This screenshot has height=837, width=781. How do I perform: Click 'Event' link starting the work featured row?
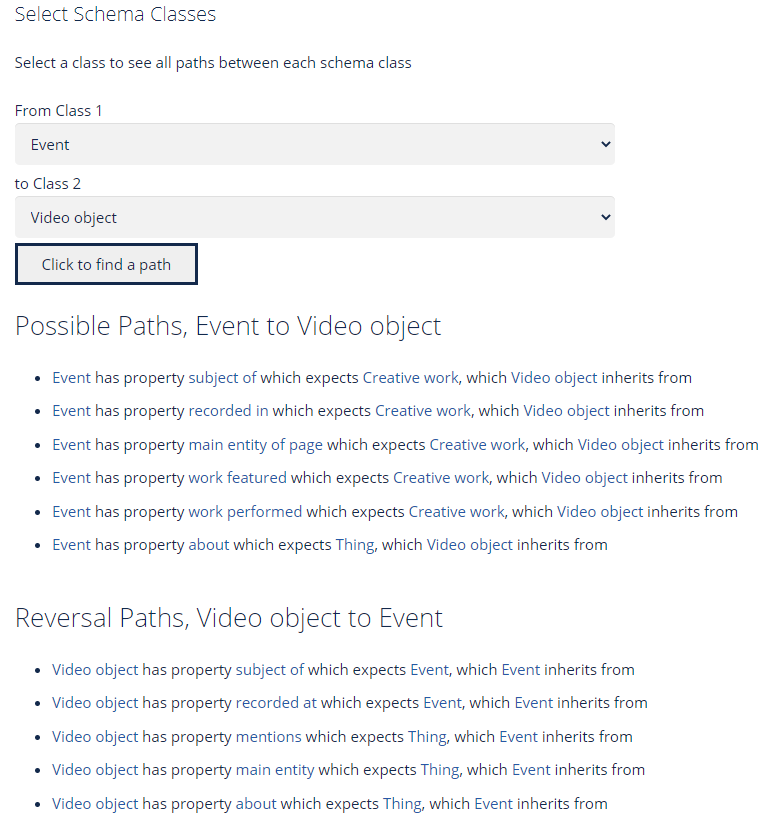[x=72, y=478]
